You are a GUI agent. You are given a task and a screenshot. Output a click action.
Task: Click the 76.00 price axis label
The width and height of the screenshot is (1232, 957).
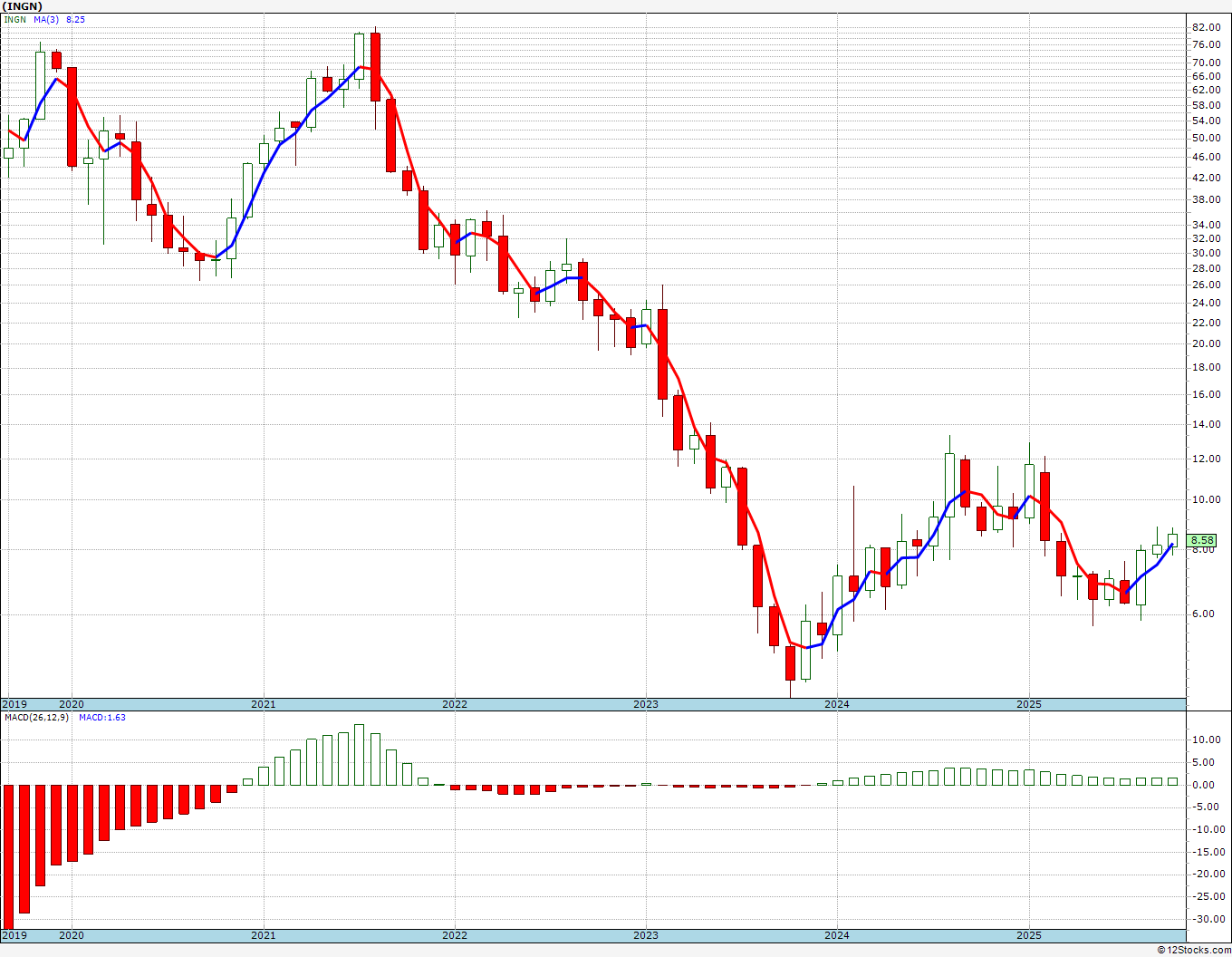click(x=1206, y=44)
